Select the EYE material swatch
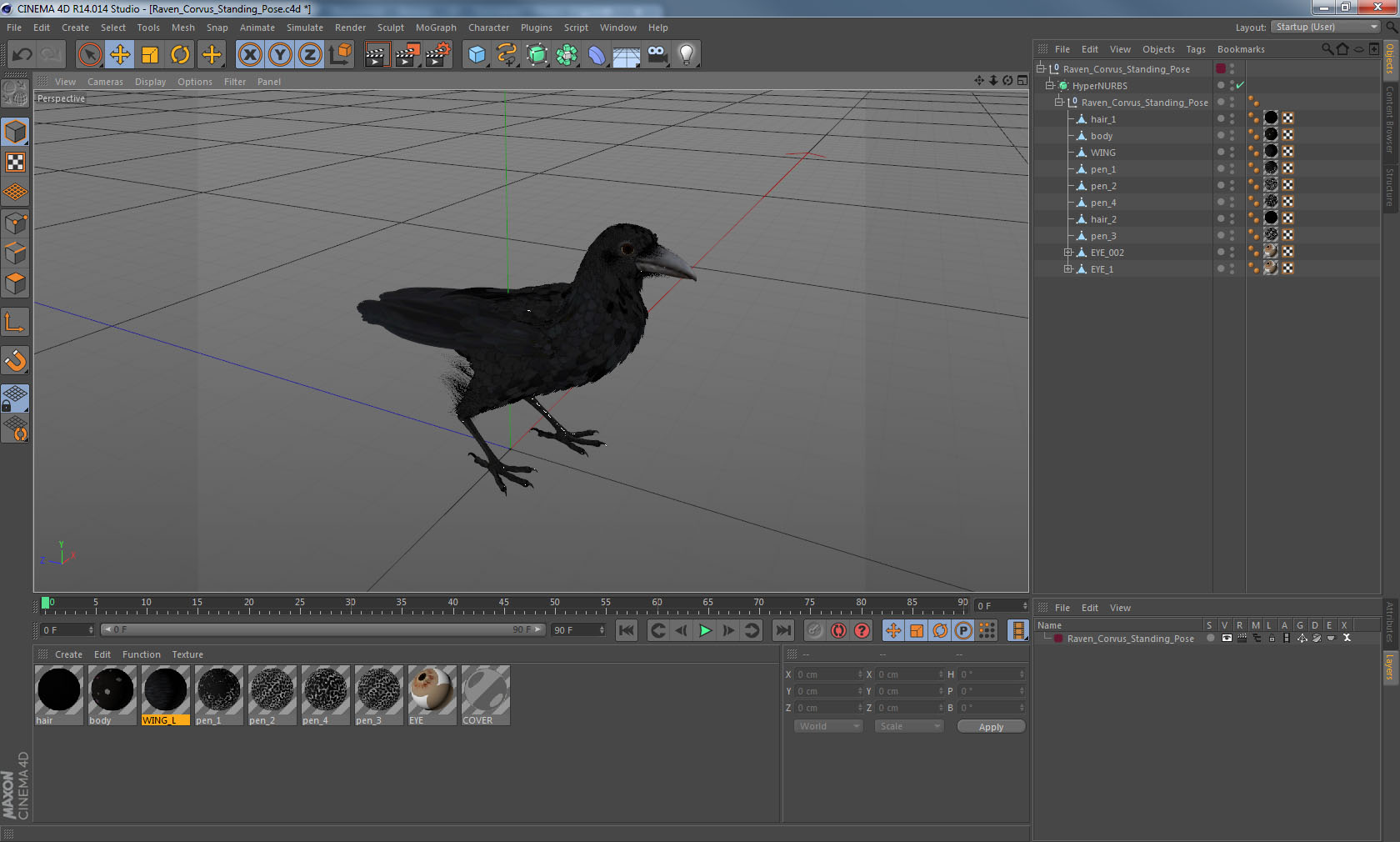 [432, 694]
